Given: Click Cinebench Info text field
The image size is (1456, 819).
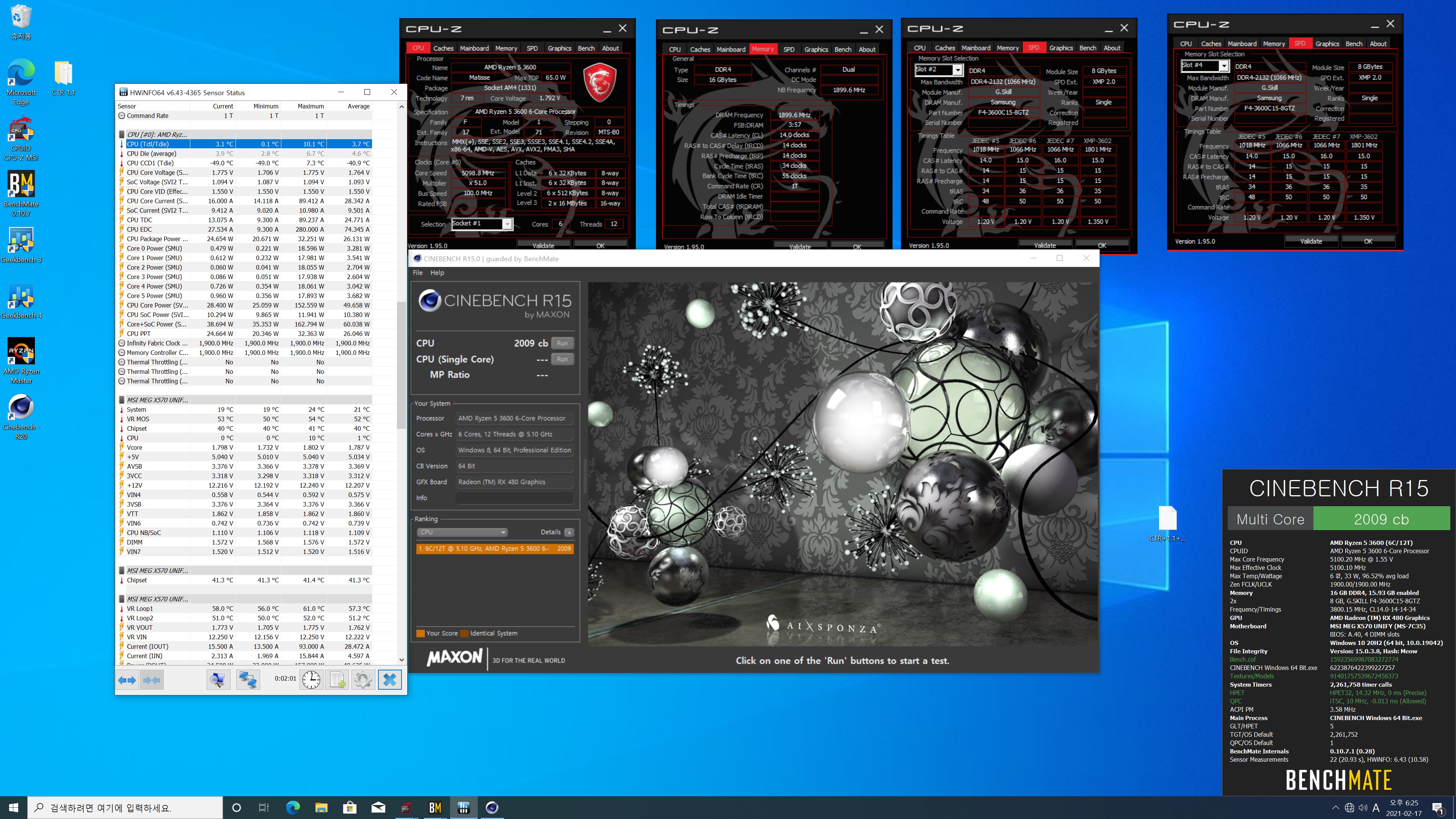Looking at the screenshot, I should point(515,498).
